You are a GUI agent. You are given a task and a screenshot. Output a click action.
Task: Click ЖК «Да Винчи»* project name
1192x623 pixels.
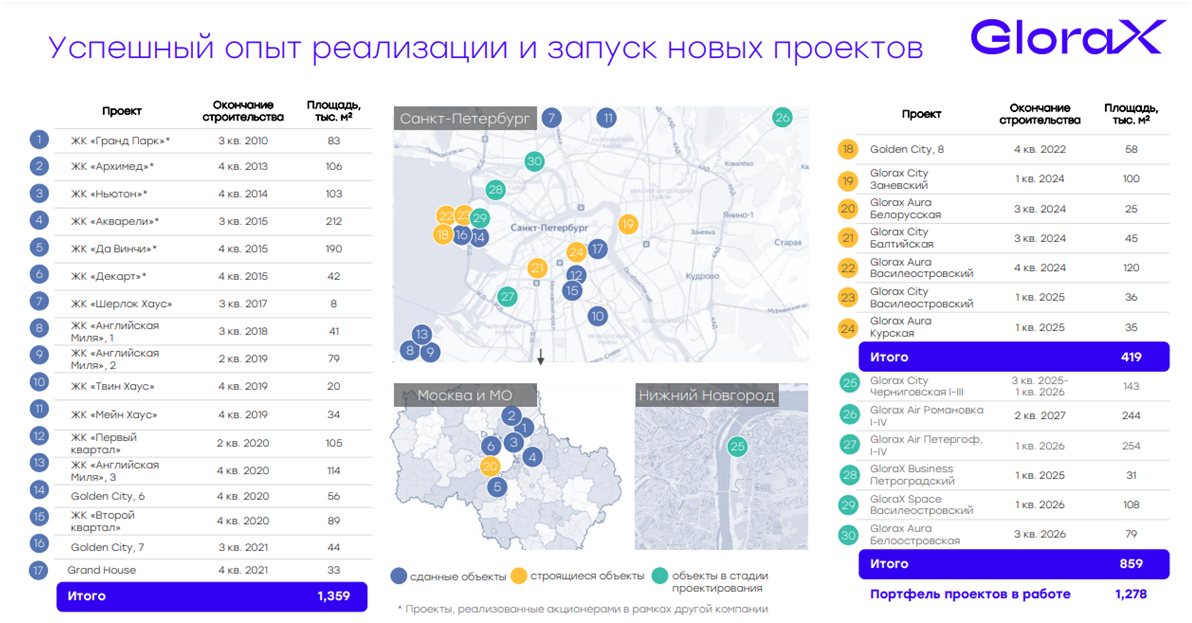pyautogui.click(x=114, y=248)
